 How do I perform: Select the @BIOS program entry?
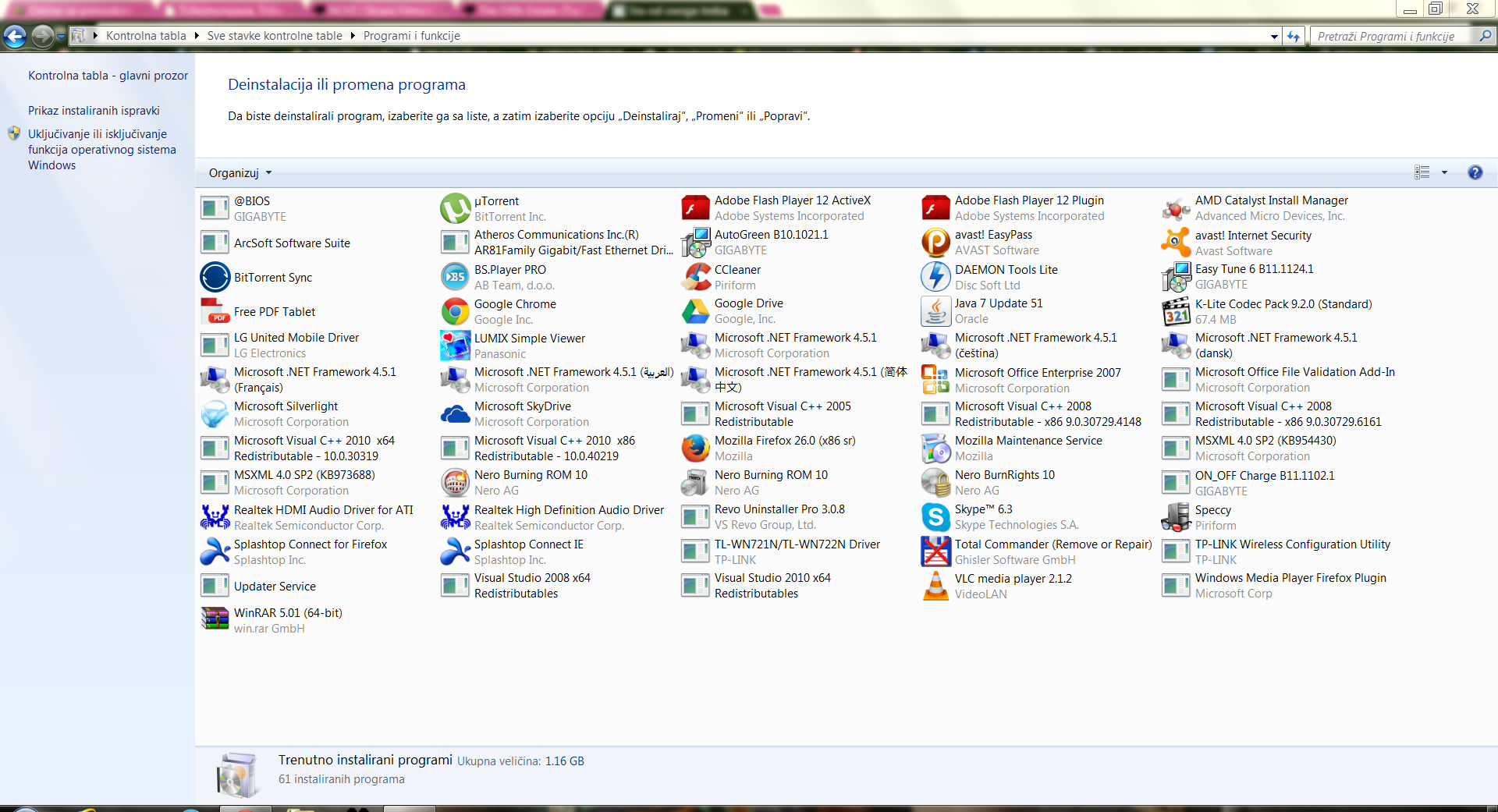(317, 208)
